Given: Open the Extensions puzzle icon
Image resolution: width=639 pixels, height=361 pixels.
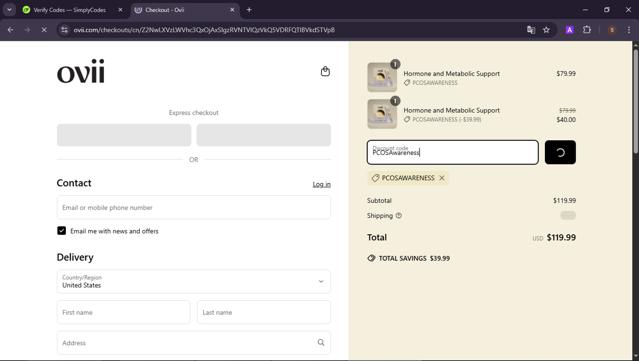Looking at the screenshot, I should [x=586, y=30].
